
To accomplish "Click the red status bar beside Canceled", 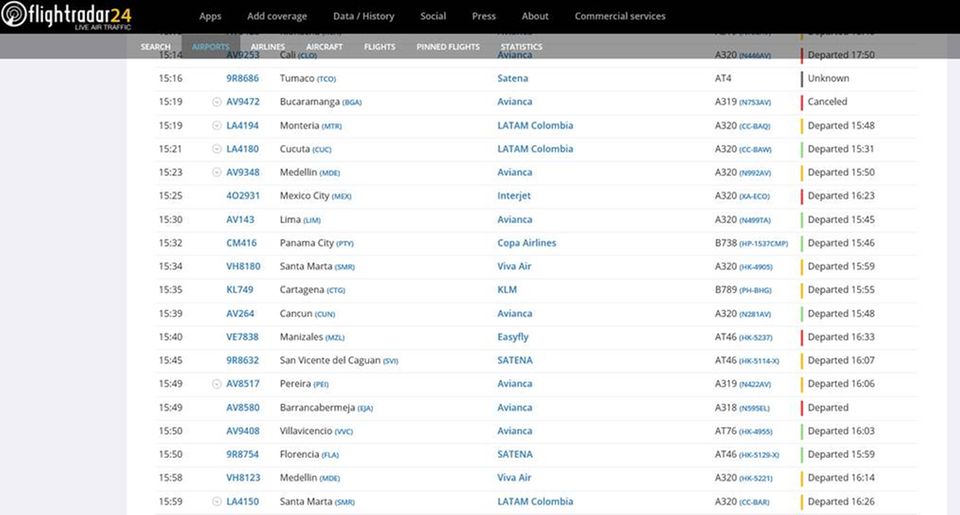I will [802, 102].
